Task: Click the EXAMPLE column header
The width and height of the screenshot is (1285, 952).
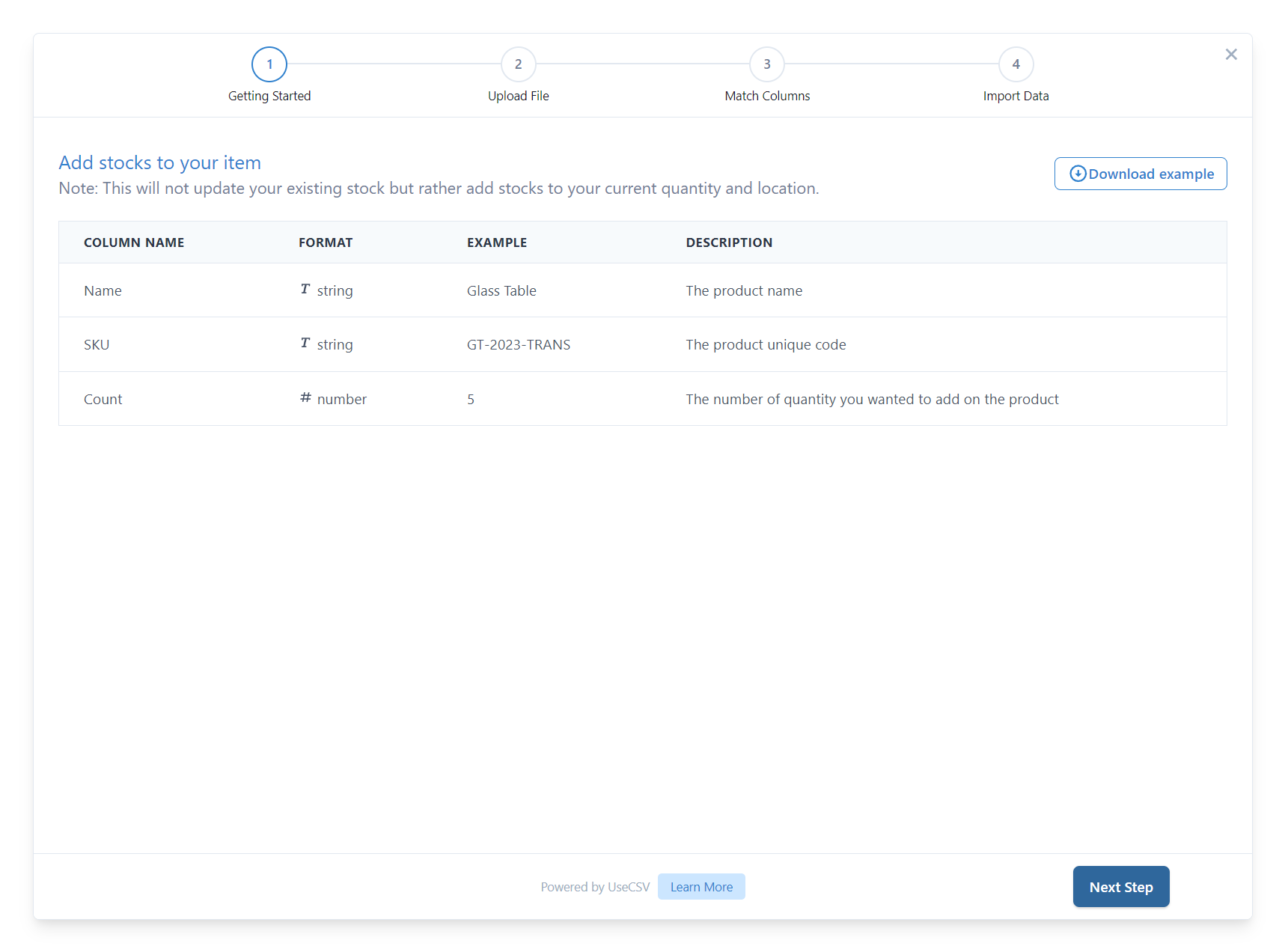Action: (x=497, y=242)
